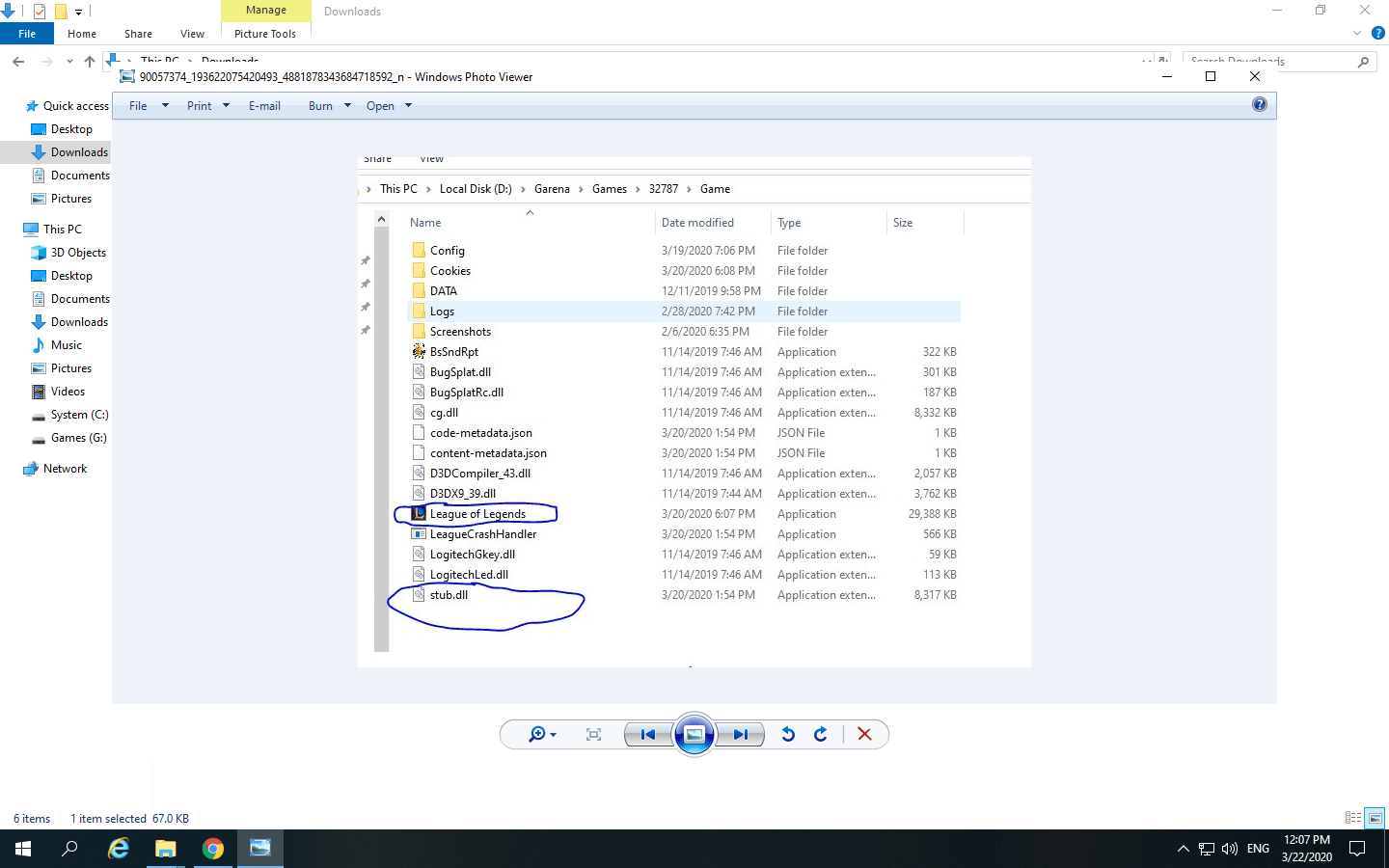Switch to the View ribbon tab in Explorer

pos(192,34)
